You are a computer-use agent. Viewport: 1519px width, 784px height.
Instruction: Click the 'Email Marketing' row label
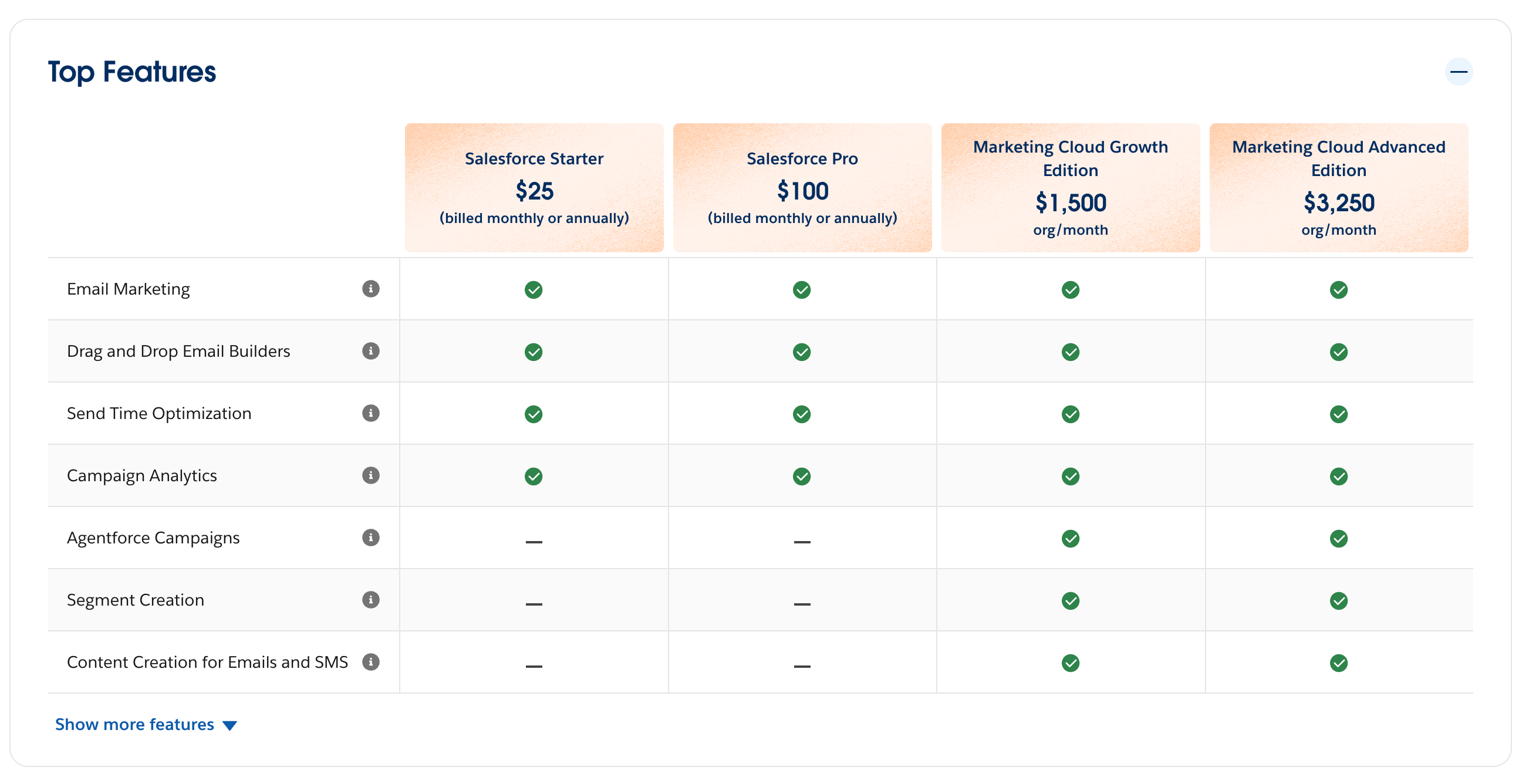pos(128,289)
